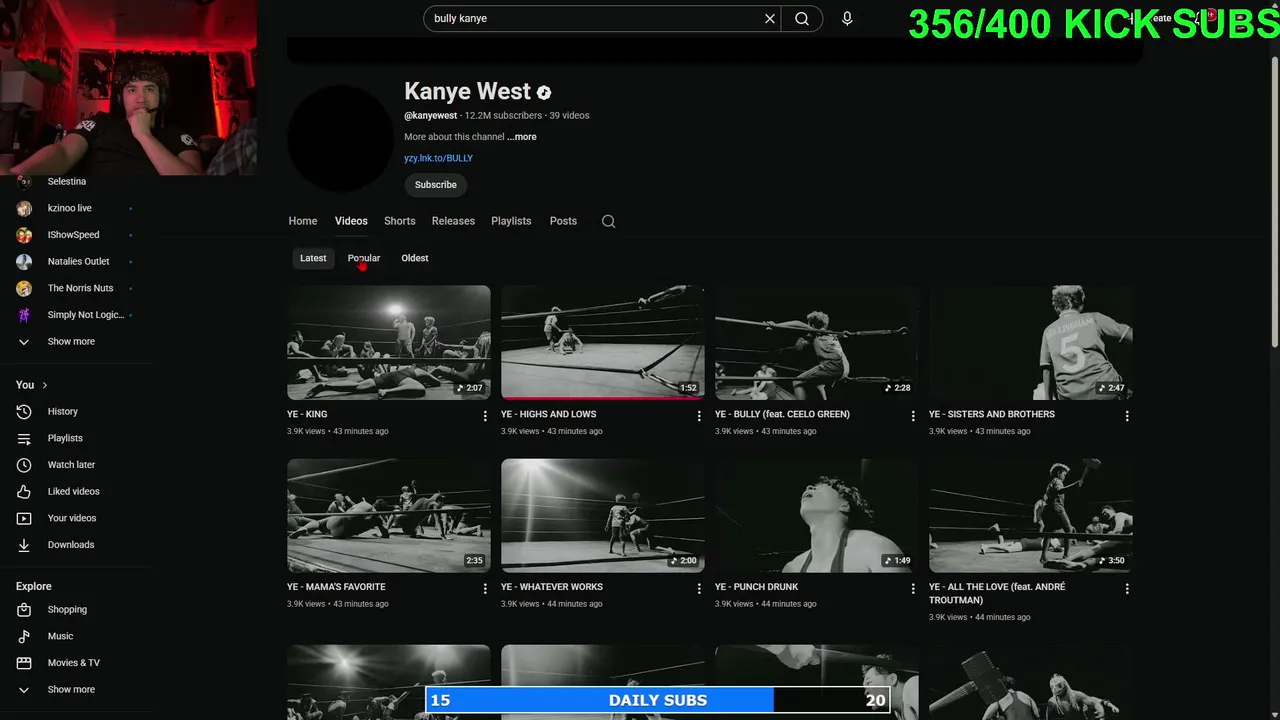The width and height of the screenshot is (1280, 720).
Task: Open YE - KING video title
Action: tap(307, 414)
